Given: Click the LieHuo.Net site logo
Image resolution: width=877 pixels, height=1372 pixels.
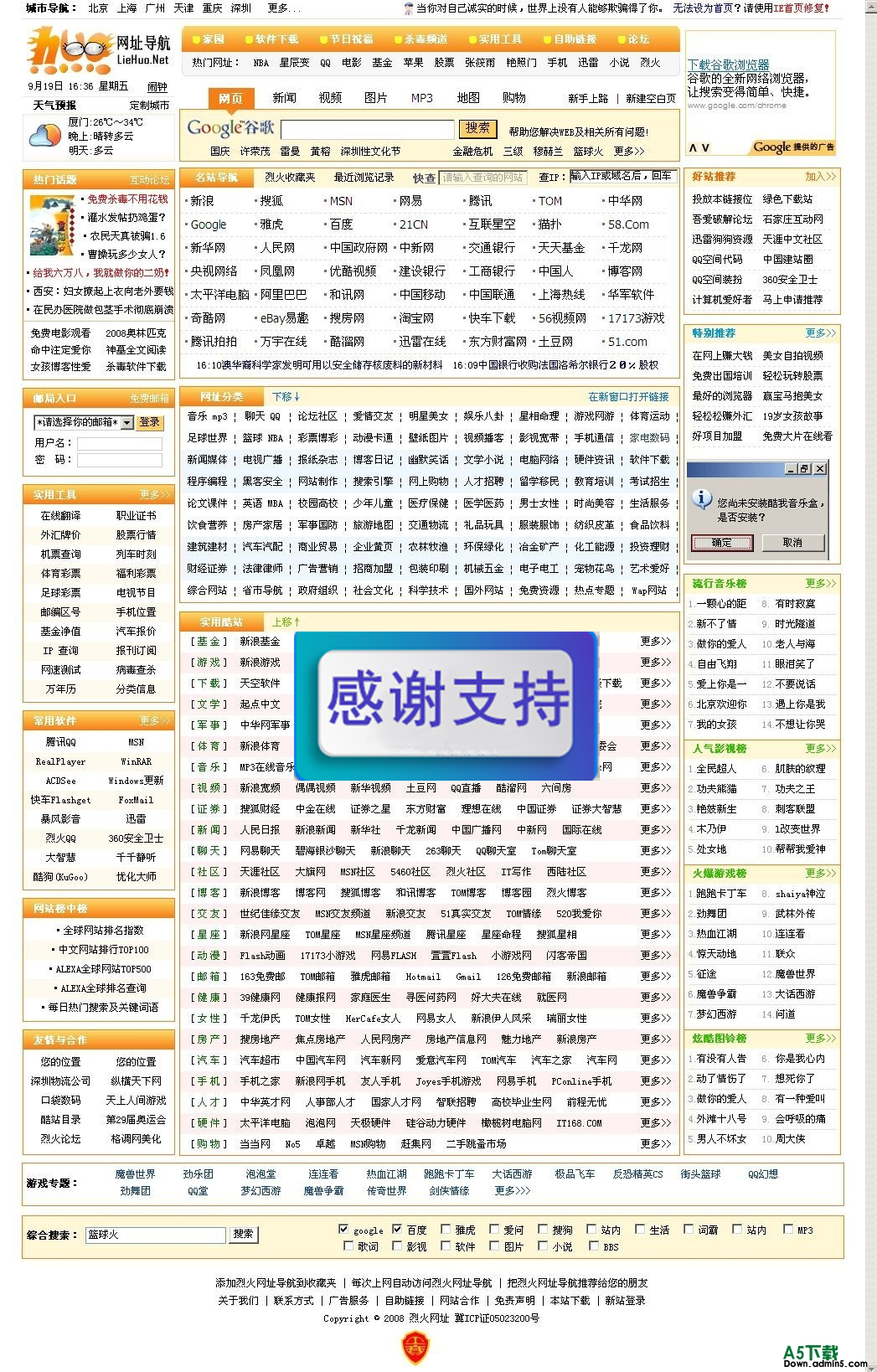Looking at the screenshot, I should 99,49.
